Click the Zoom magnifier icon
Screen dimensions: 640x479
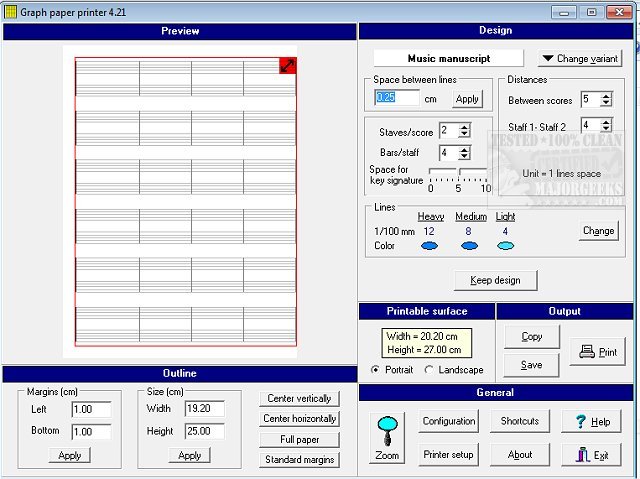(x=387, y=437)
